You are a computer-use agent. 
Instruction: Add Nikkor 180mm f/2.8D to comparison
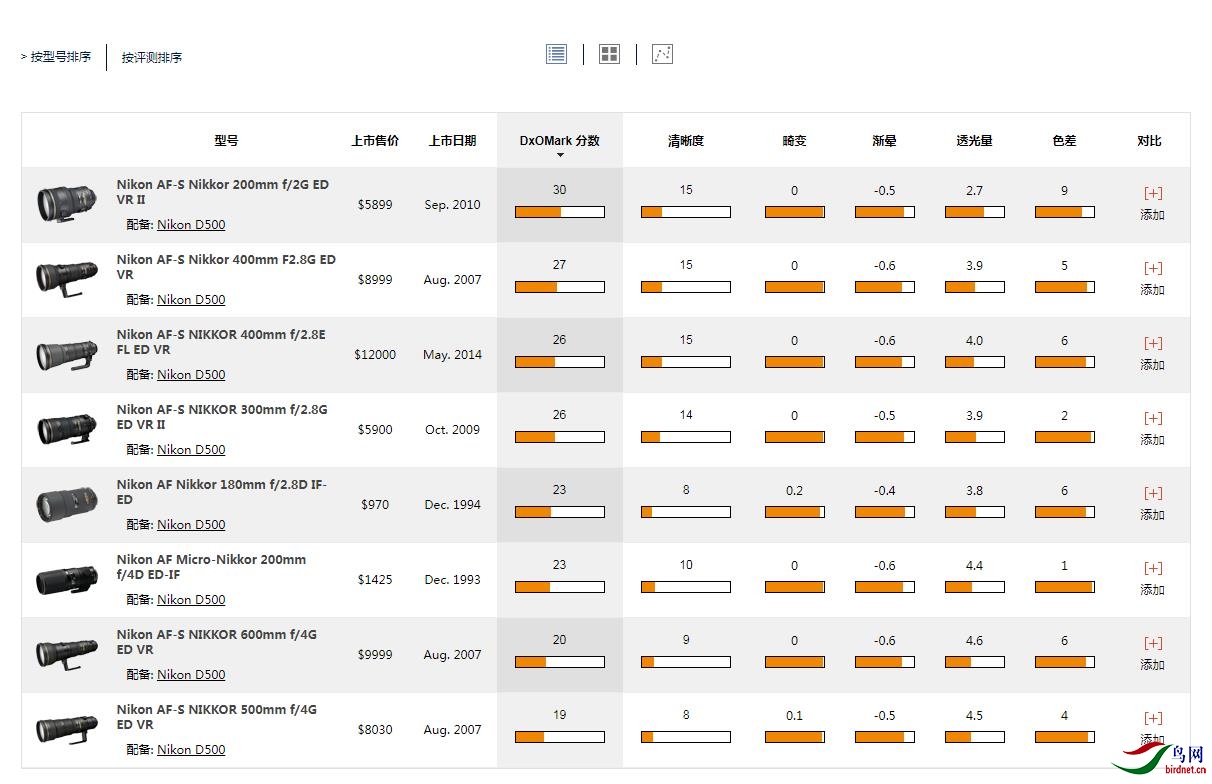pyautogui.click(x=1152, y=493)
